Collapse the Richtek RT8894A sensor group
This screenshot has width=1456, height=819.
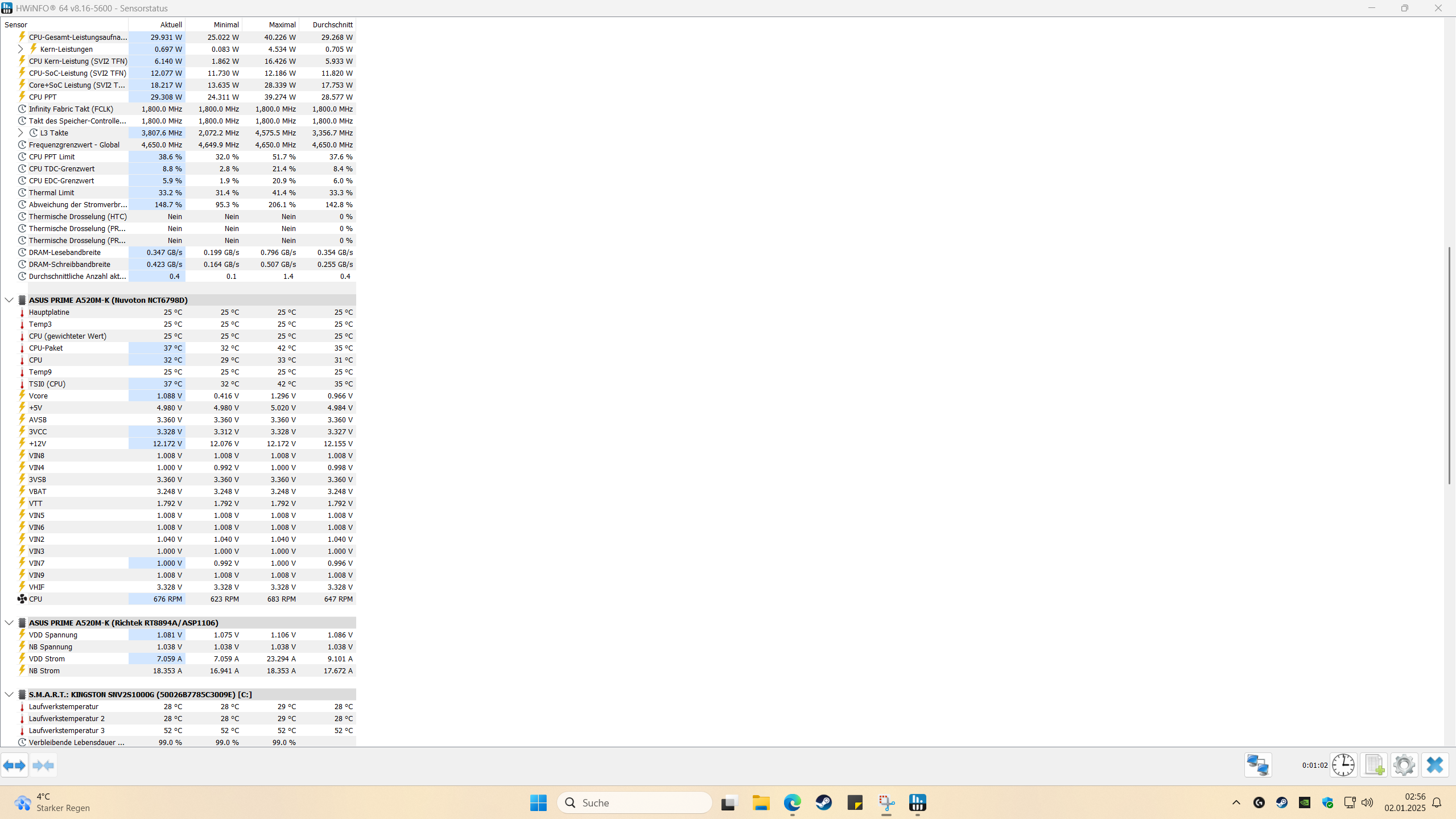click(9, 623)
